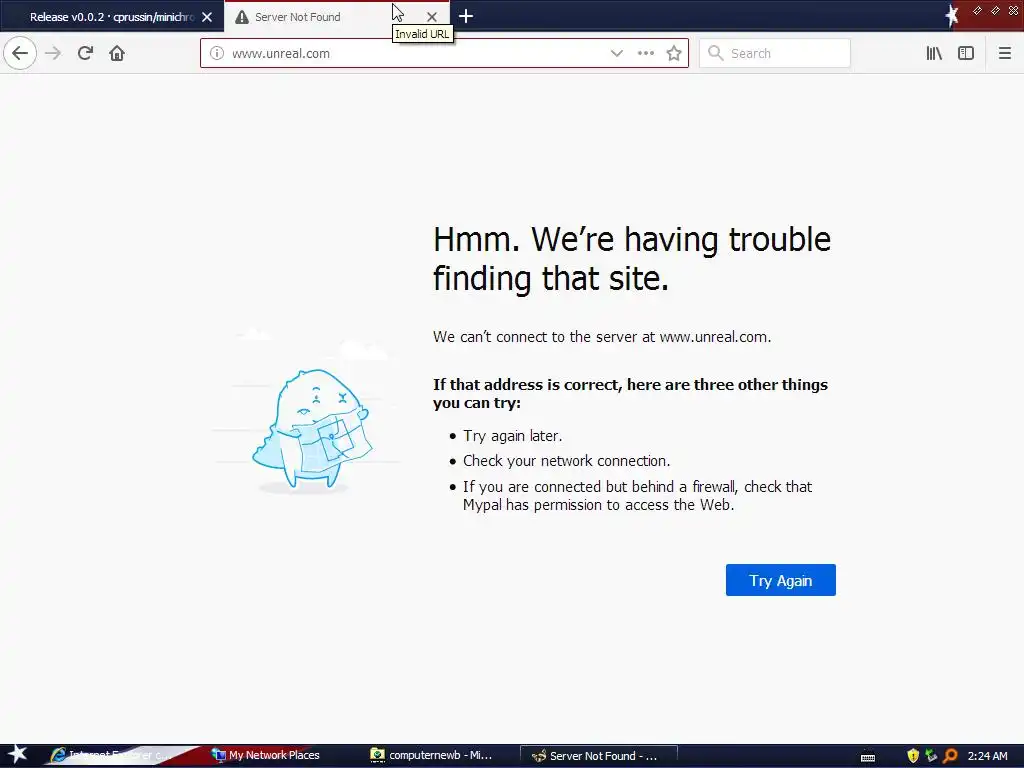Switch to computernewb taskbar window
Image resolution: width=1024 pixels, height=768 pixels.
point(432,756)
